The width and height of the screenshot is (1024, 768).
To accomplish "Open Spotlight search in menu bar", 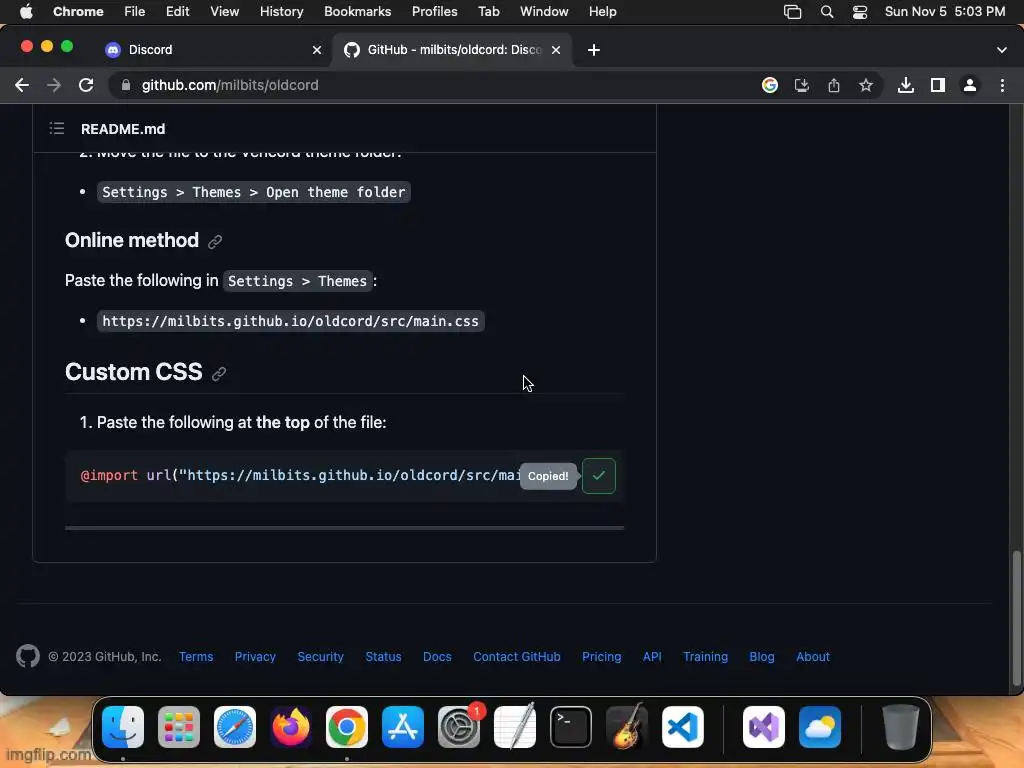I will pyautogui.click(x=827, y=11).
